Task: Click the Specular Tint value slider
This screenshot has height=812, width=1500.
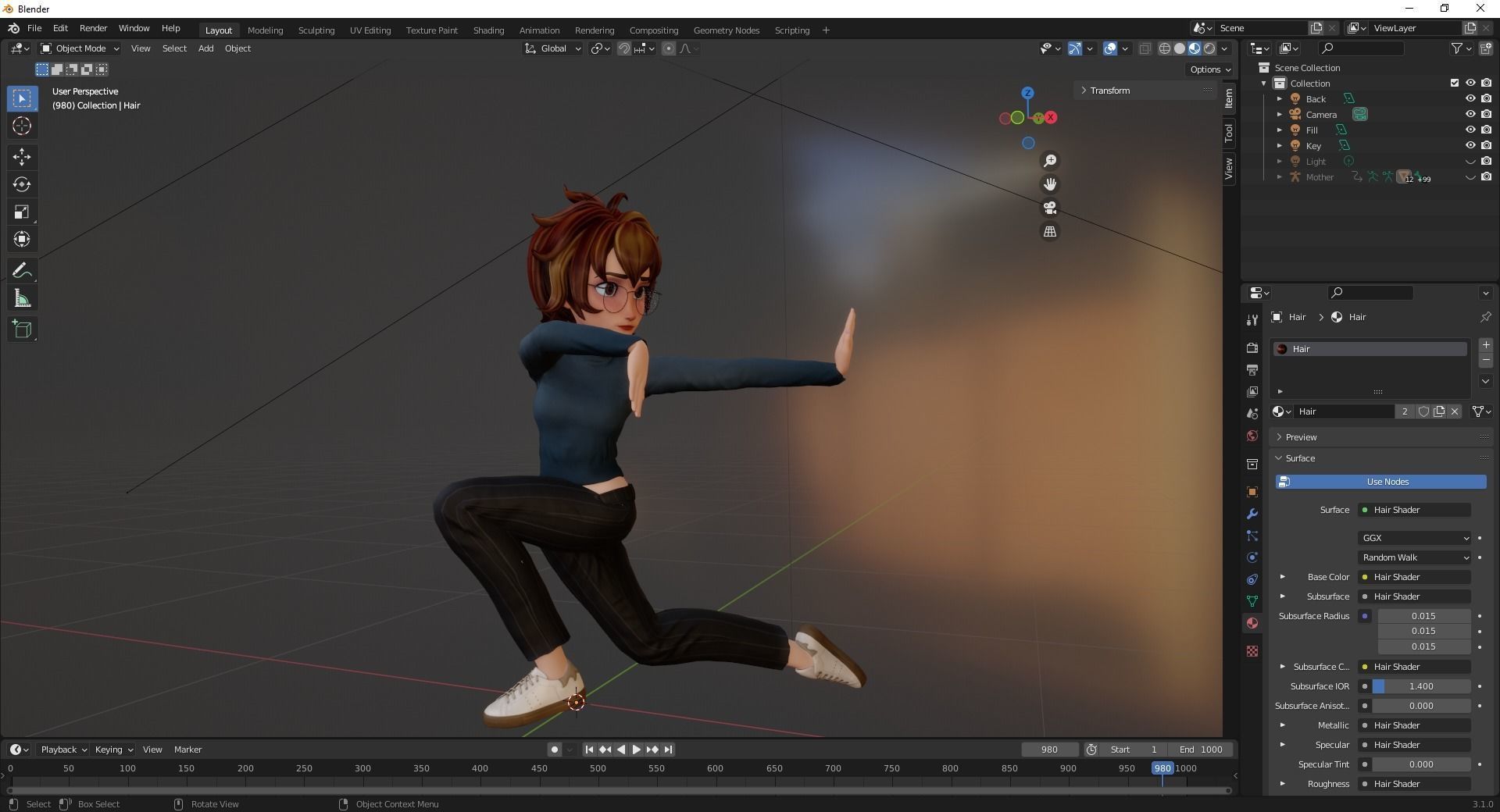Action: pyautogui.click(x=1421, y=764)
